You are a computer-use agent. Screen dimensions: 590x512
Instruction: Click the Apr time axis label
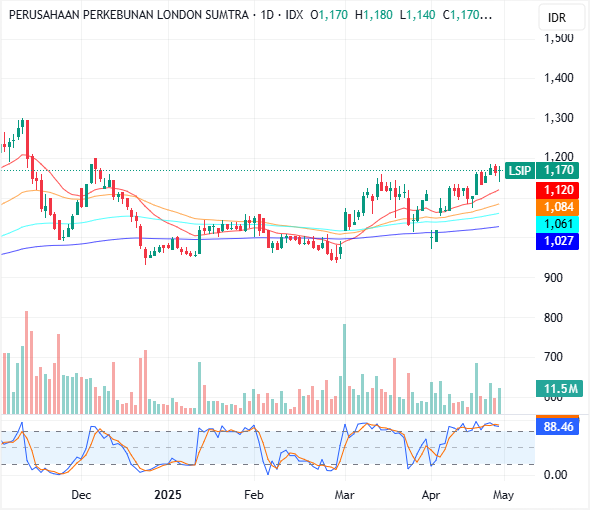coord(431,495)
